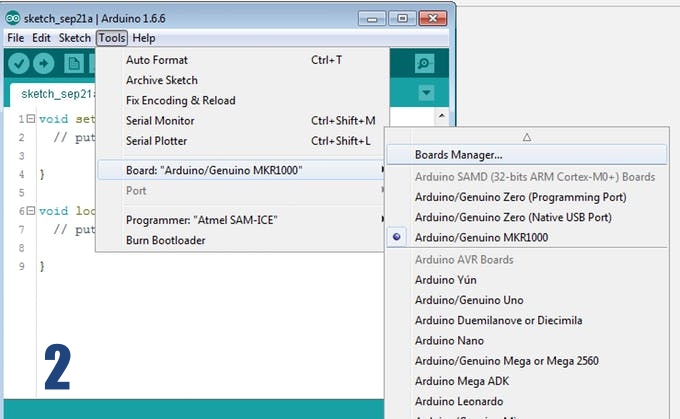Click the editor scrollbar up arrow

coord(441,116)
